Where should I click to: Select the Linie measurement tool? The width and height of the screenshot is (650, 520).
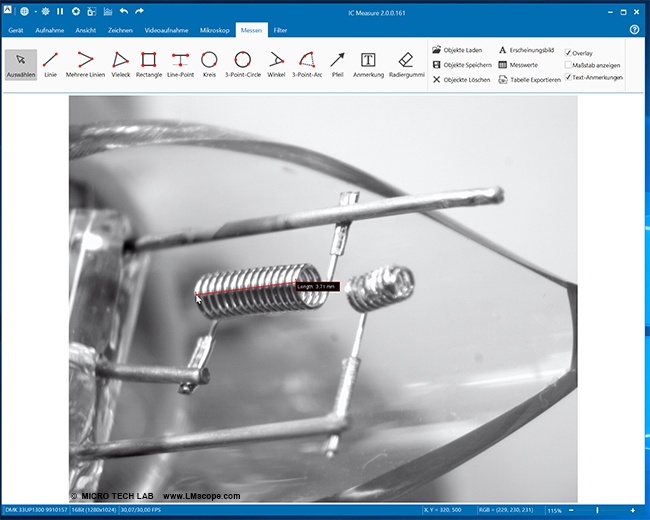click(50, 64)
